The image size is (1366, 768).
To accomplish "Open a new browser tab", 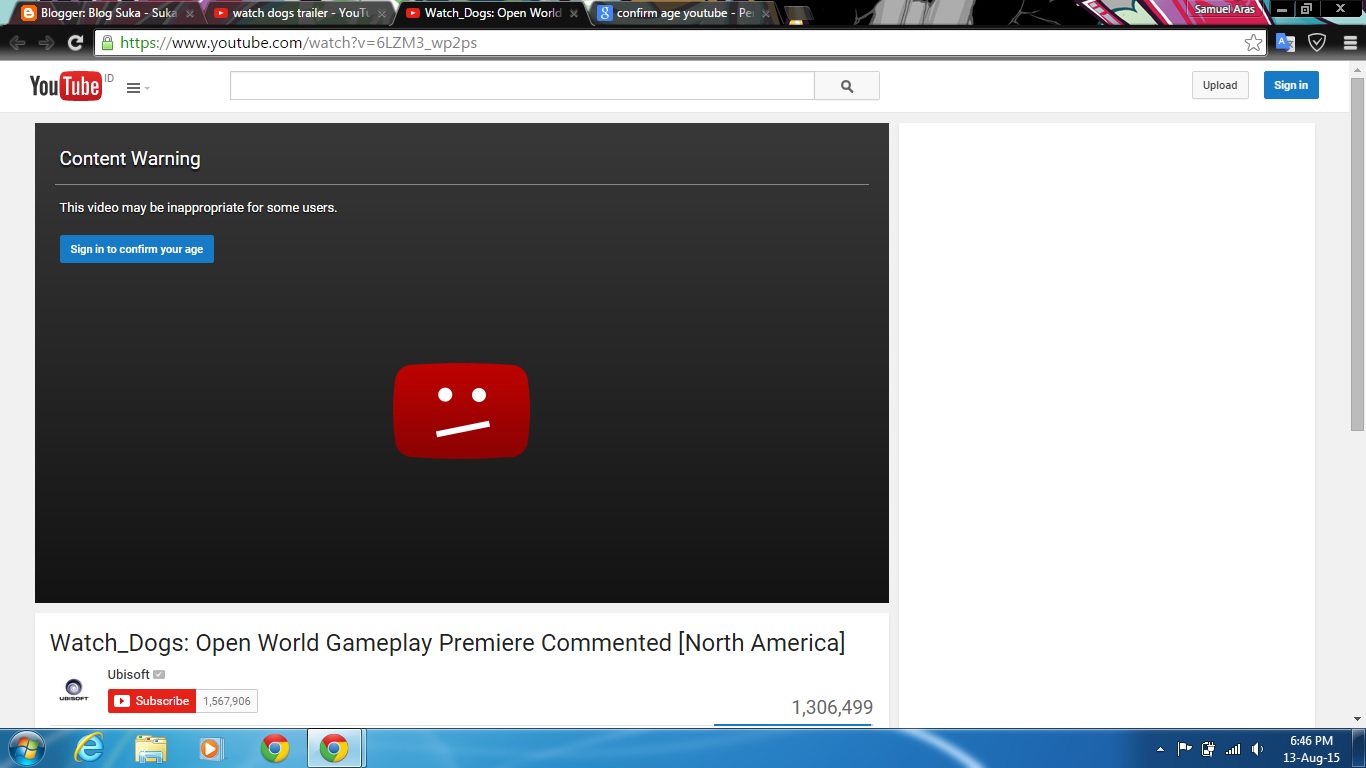I will [x=798, y=14].
